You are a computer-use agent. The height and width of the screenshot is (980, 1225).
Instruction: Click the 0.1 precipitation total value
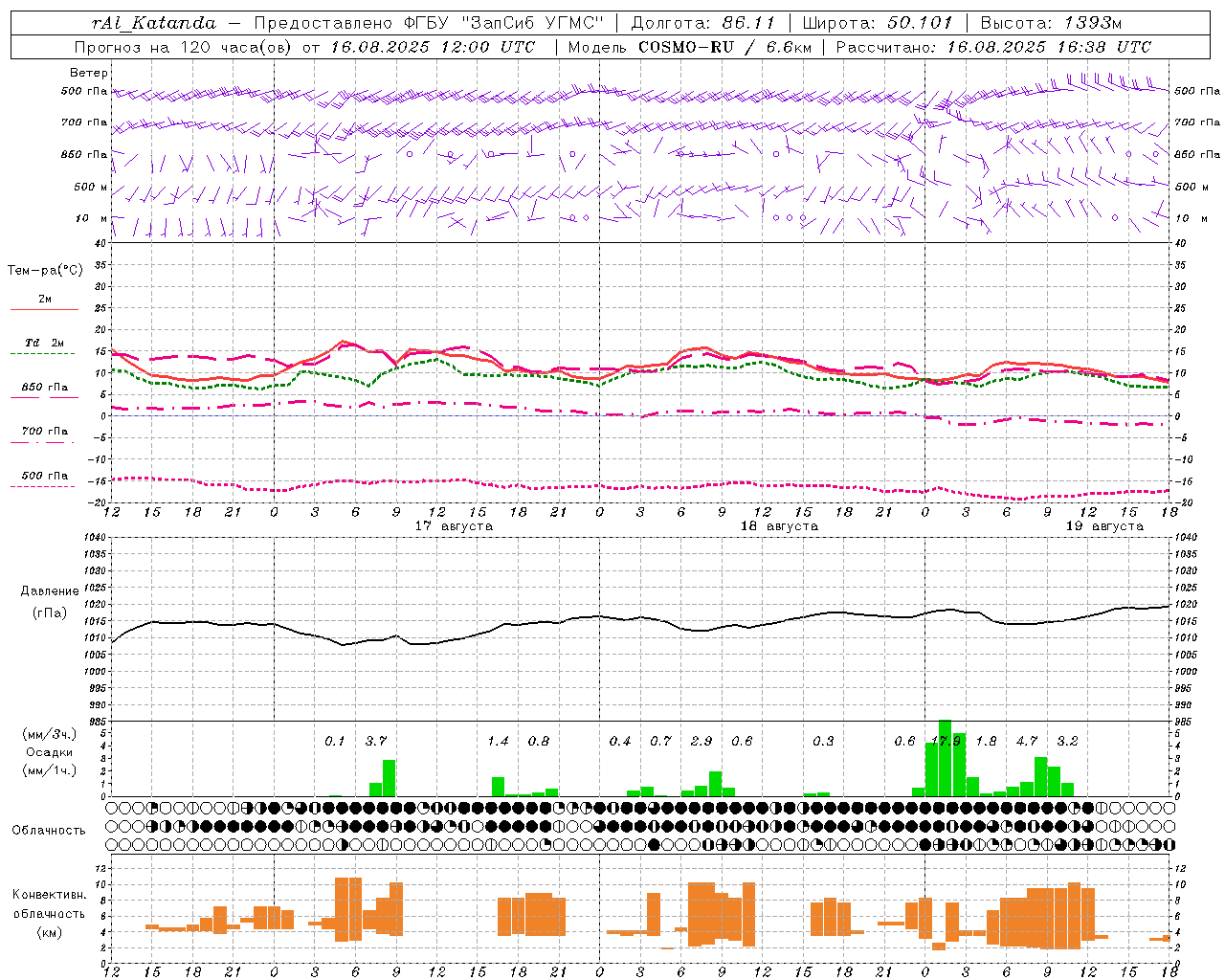pyautogui.click(x=335, y=742)
